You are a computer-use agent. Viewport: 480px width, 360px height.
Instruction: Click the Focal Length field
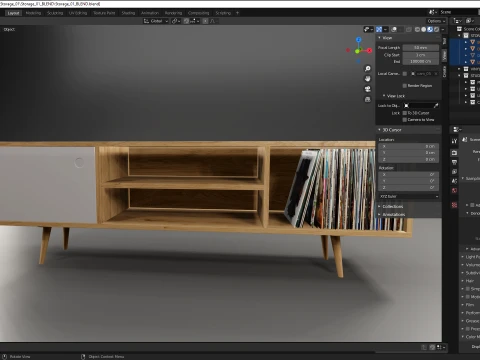coord(421,48)
